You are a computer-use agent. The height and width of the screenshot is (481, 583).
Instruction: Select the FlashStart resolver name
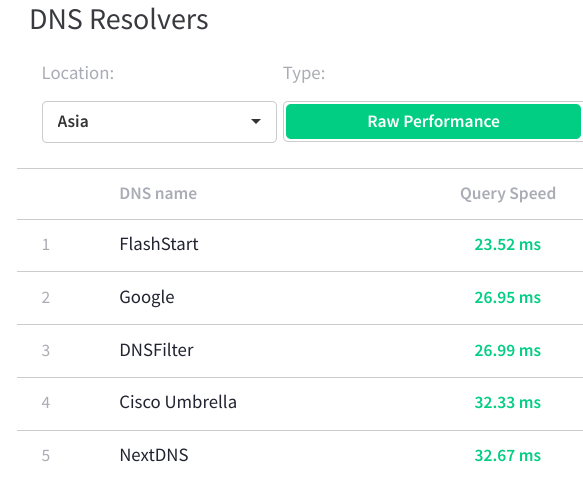[x=159, y=245]
